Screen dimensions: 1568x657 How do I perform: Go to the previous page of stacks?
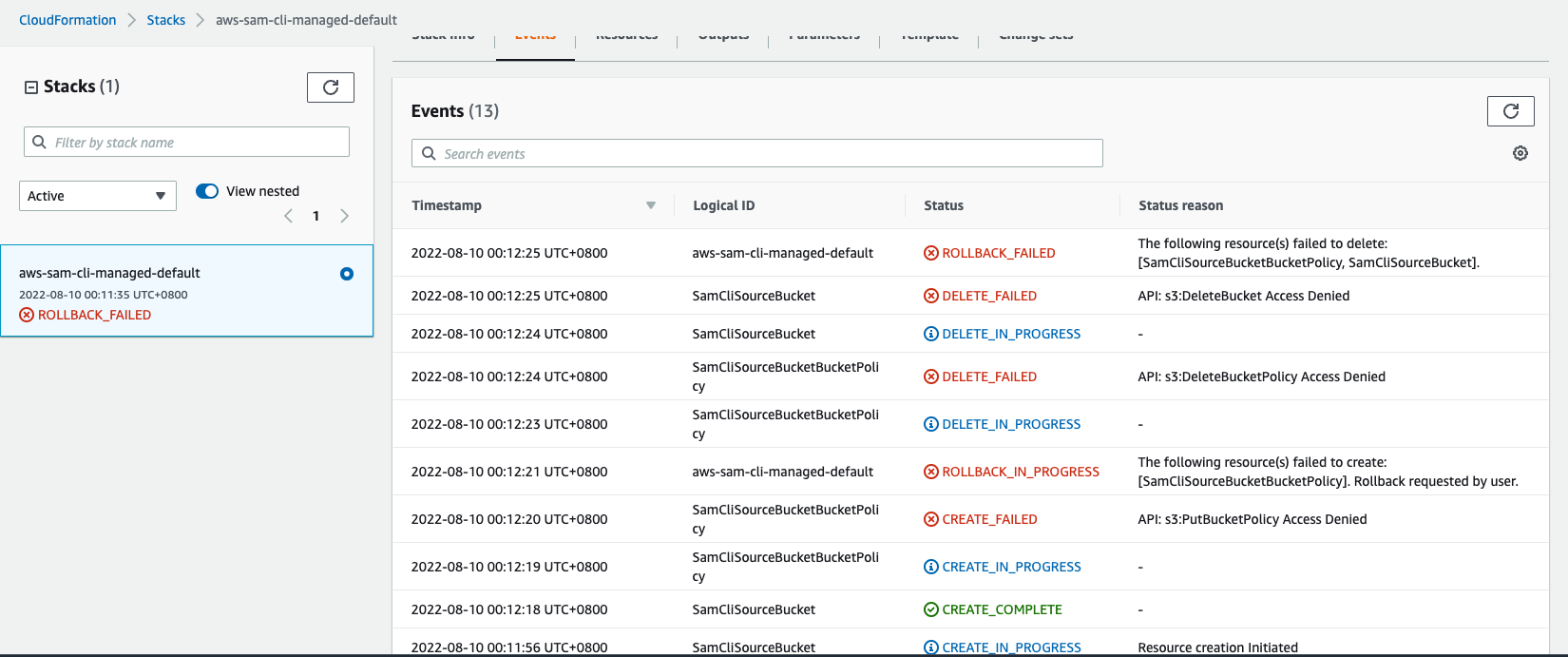point(289,216)
